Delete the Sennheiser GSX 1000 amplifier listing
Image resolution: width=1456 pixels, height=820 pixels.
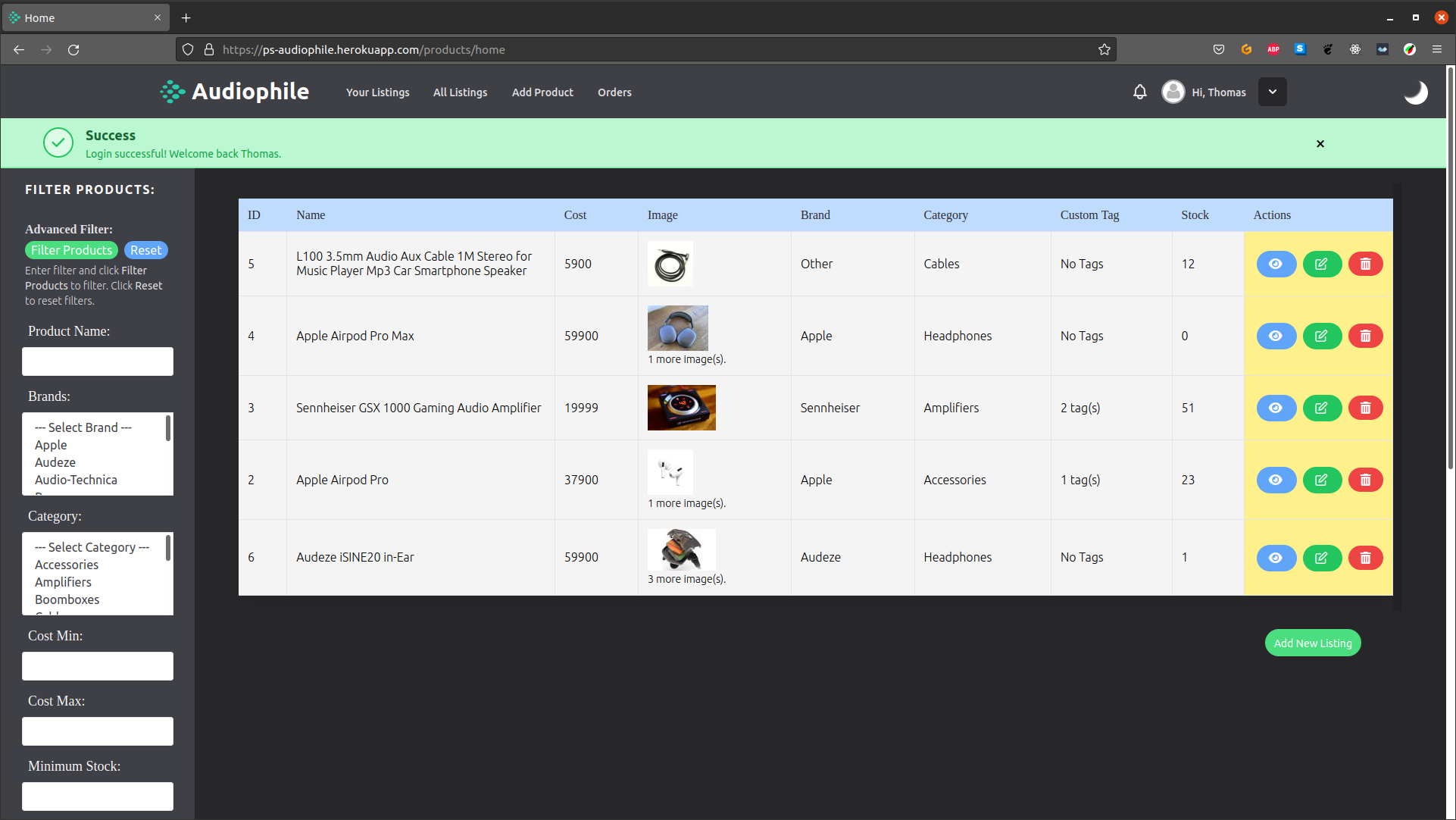point(1366,408)
